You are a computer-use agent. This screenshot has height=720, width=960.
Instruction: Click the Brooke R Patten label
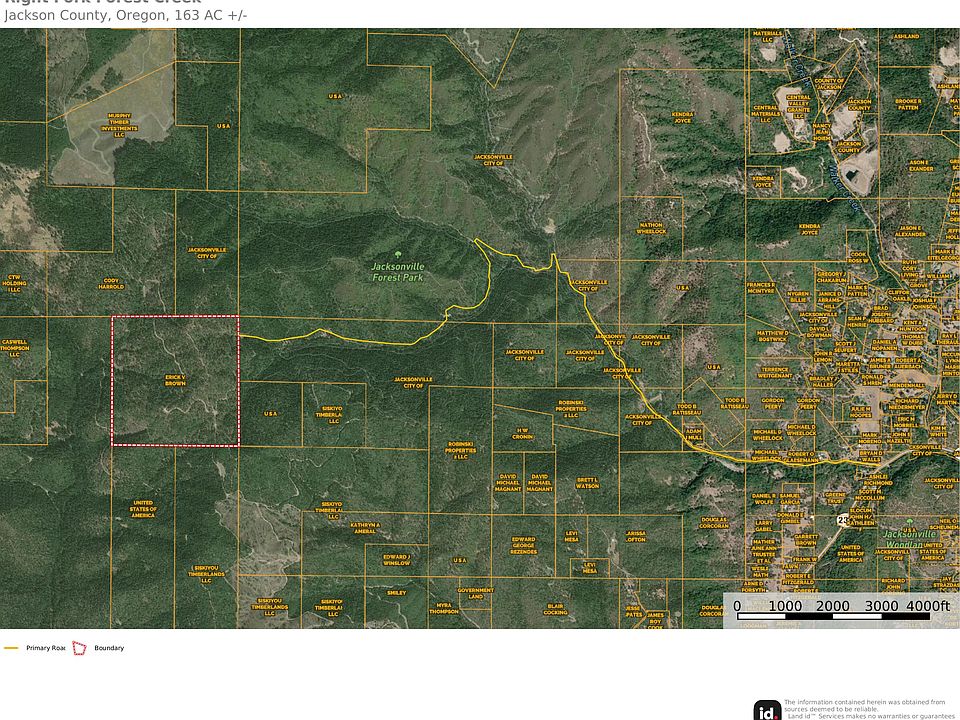click(908, 104)
